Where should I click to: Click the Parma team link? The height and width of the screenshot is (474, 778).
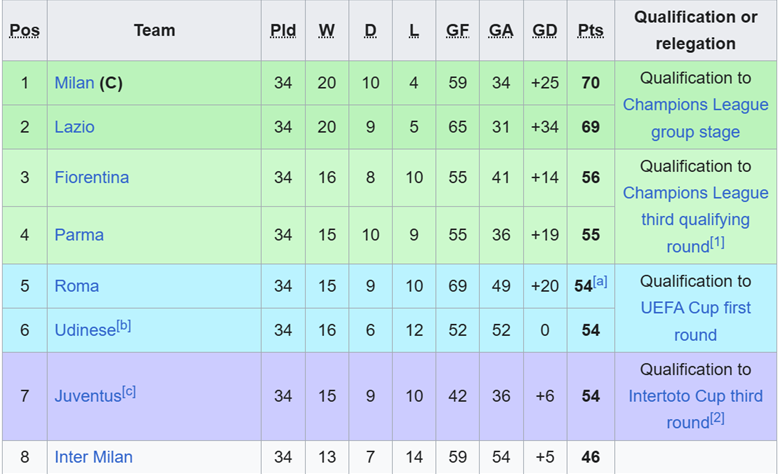[79, 235]
